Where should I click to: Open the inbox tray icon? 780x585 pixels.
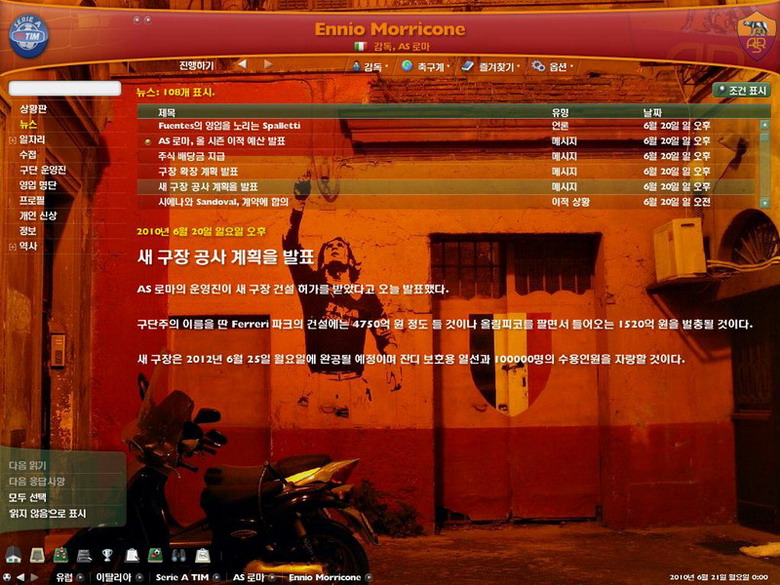click(x=37, y=555)
